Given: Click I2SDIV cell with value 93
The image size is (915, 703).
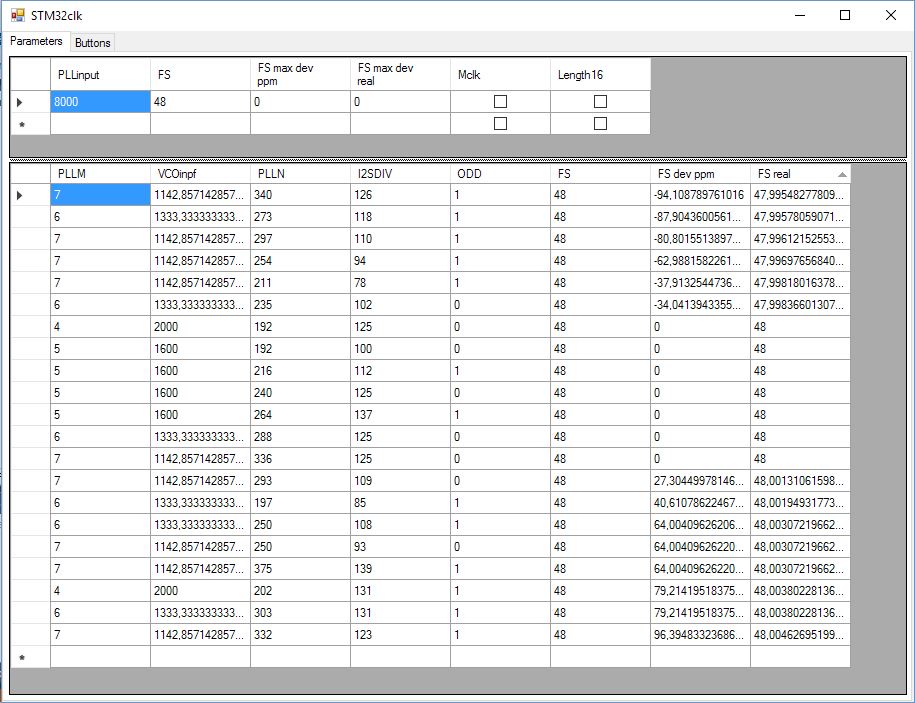Looking at the screenshot, I should tap(400, 547).
